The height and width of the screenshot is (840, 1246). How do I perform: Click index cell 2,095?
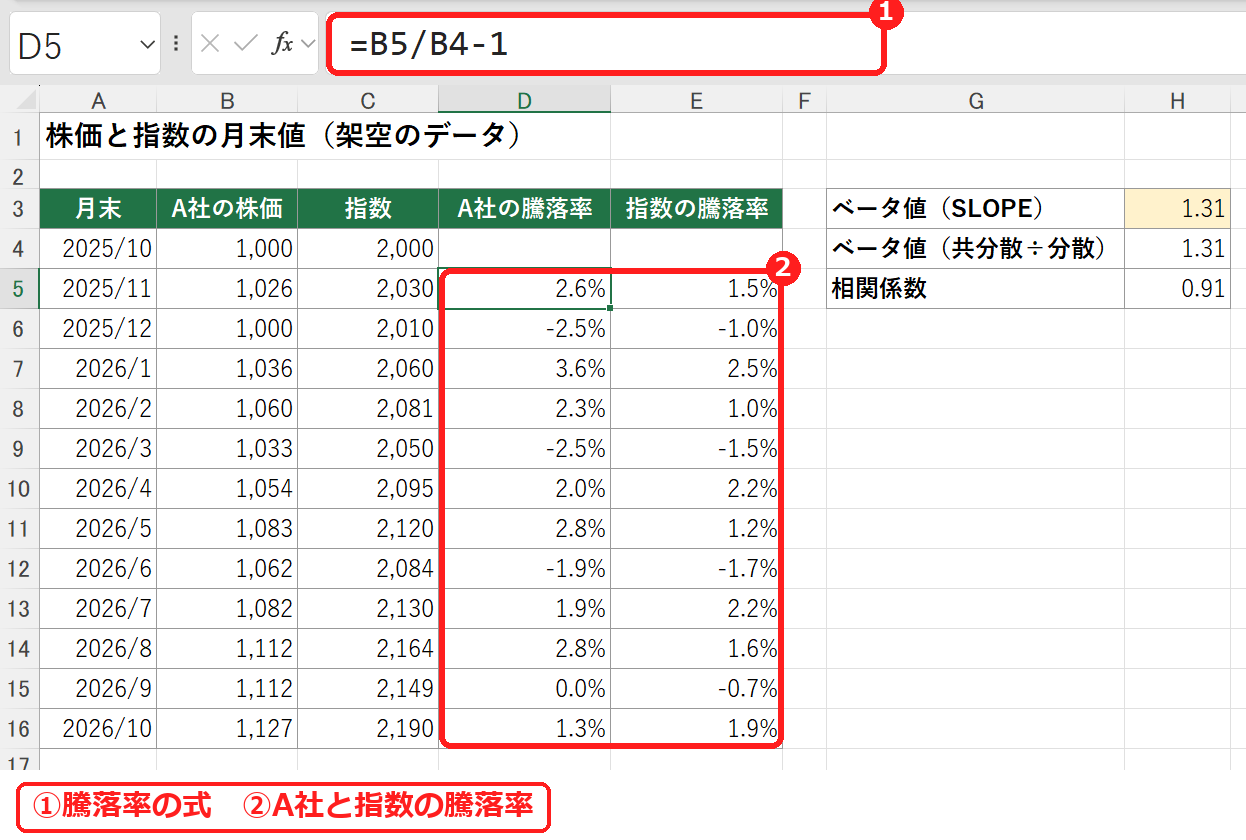click(x=368, y=489)
